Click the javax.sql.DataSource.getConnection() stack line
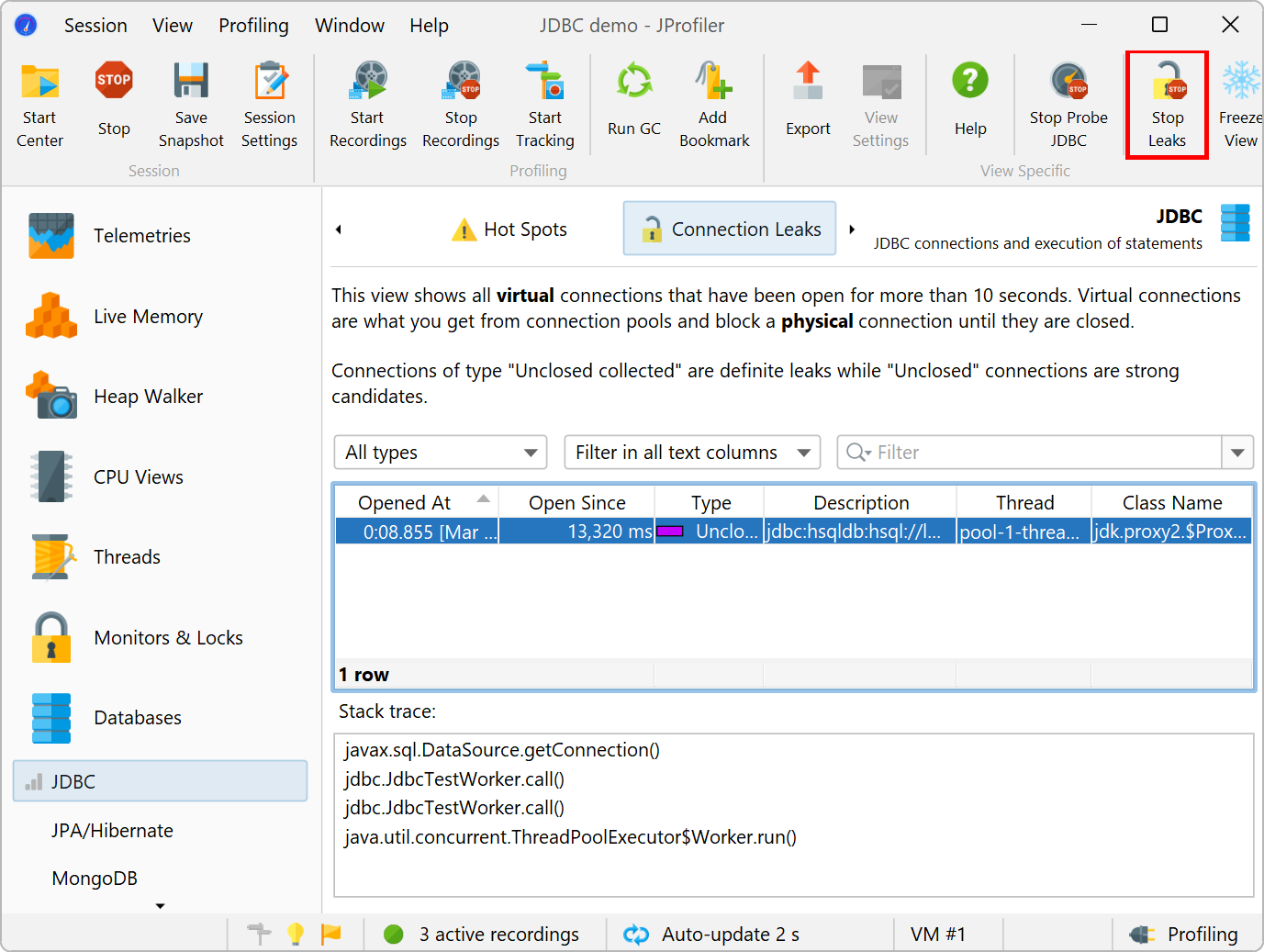Viewport: 1264px width, 952px height. tap(502, 750)
